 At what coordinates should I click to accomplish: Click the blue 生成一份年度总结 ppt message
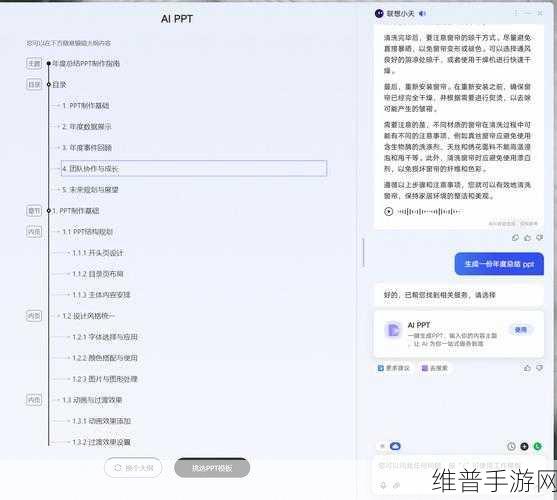click(x=499, y=264)
